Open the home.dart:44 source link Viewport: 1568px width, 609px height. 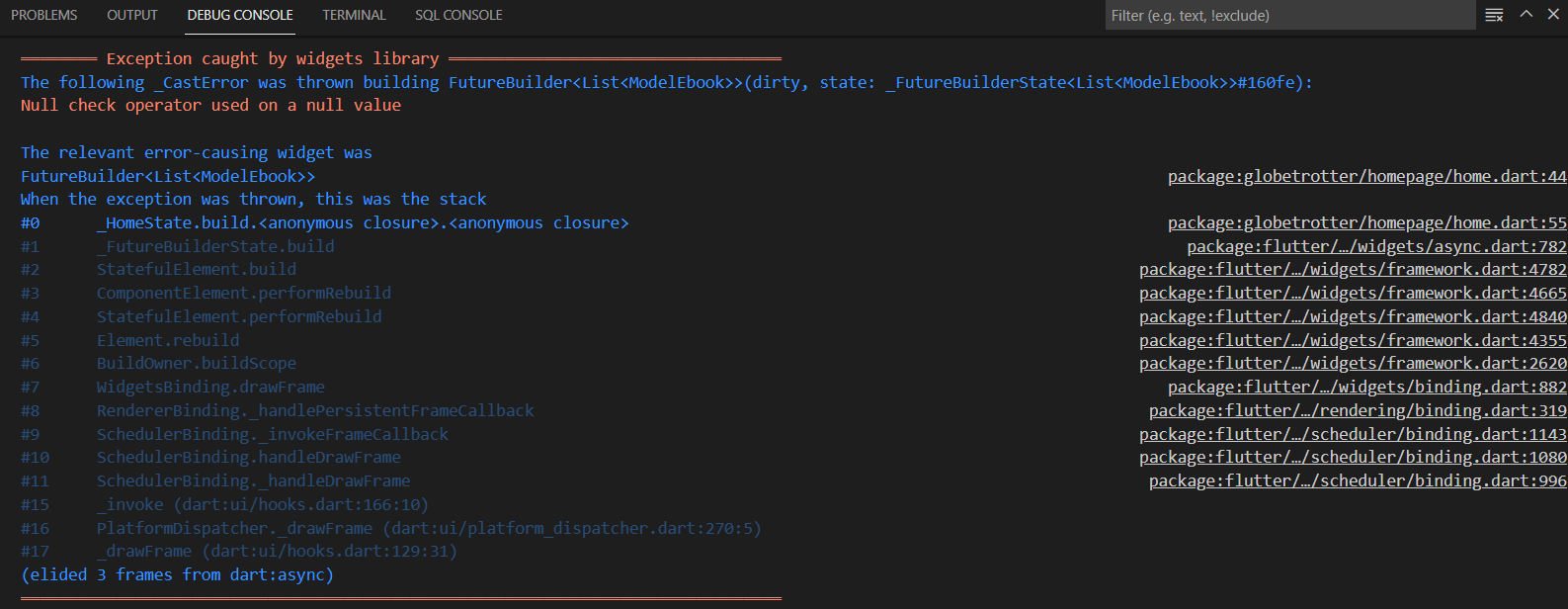(x=1366, y=176)
